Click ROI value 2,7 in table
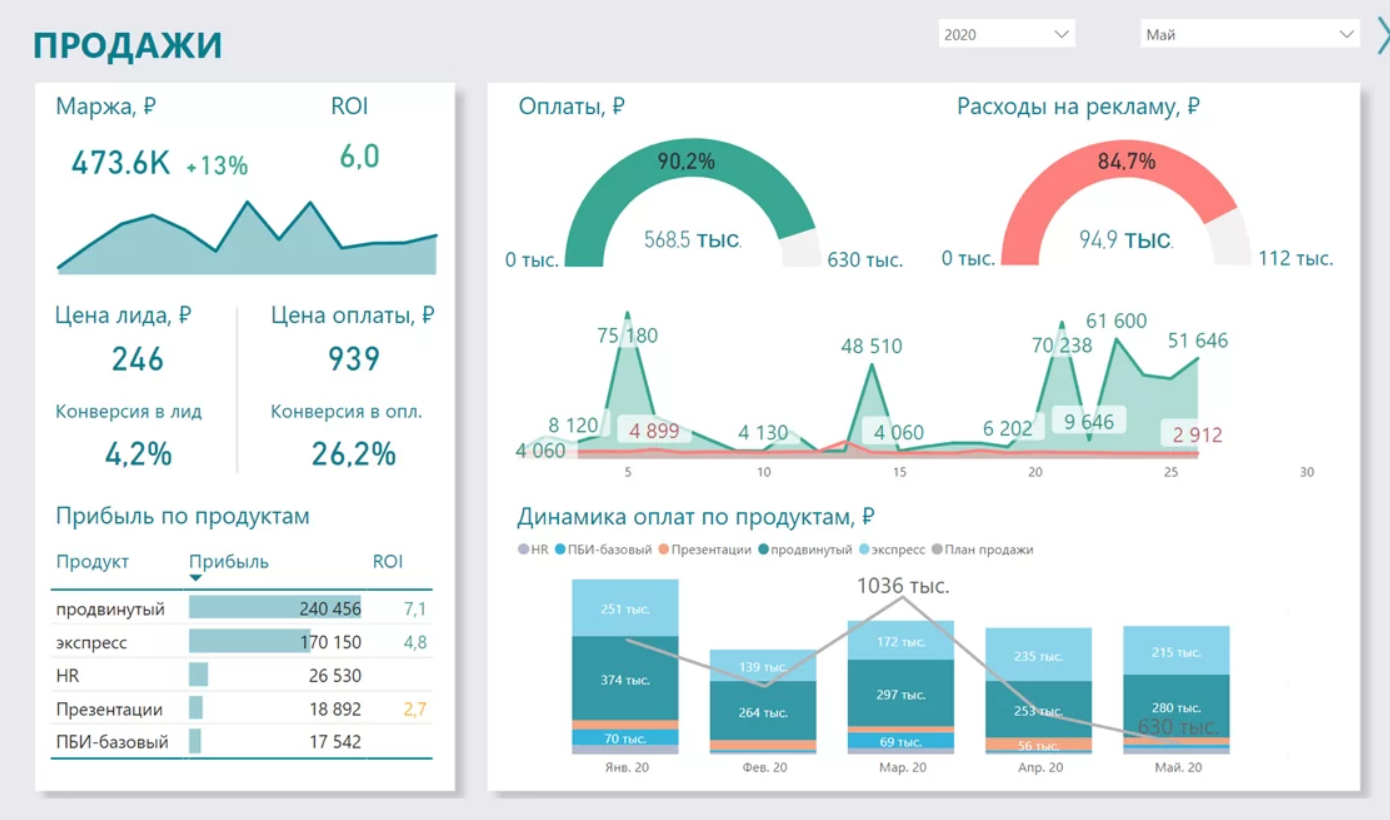The width and height of the screenshot is (1390, 820). pyautogui.click(x=415, y=709)
